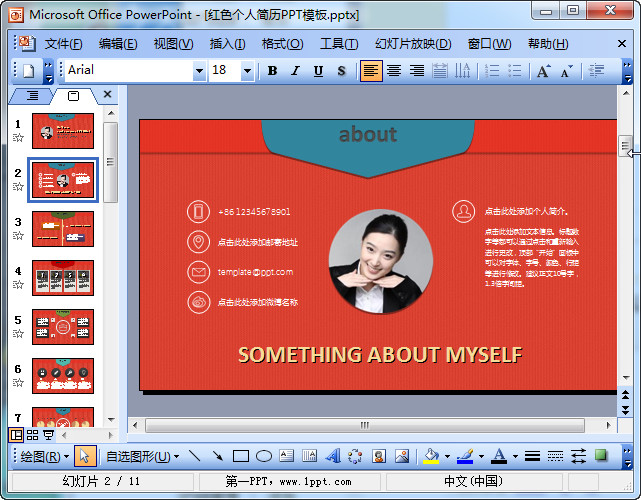Image resolution: width=641 pixels, height=500 pixels.
Task: Switch to slide sorter view
Action: pyautogui.click(x=33, y=435)
